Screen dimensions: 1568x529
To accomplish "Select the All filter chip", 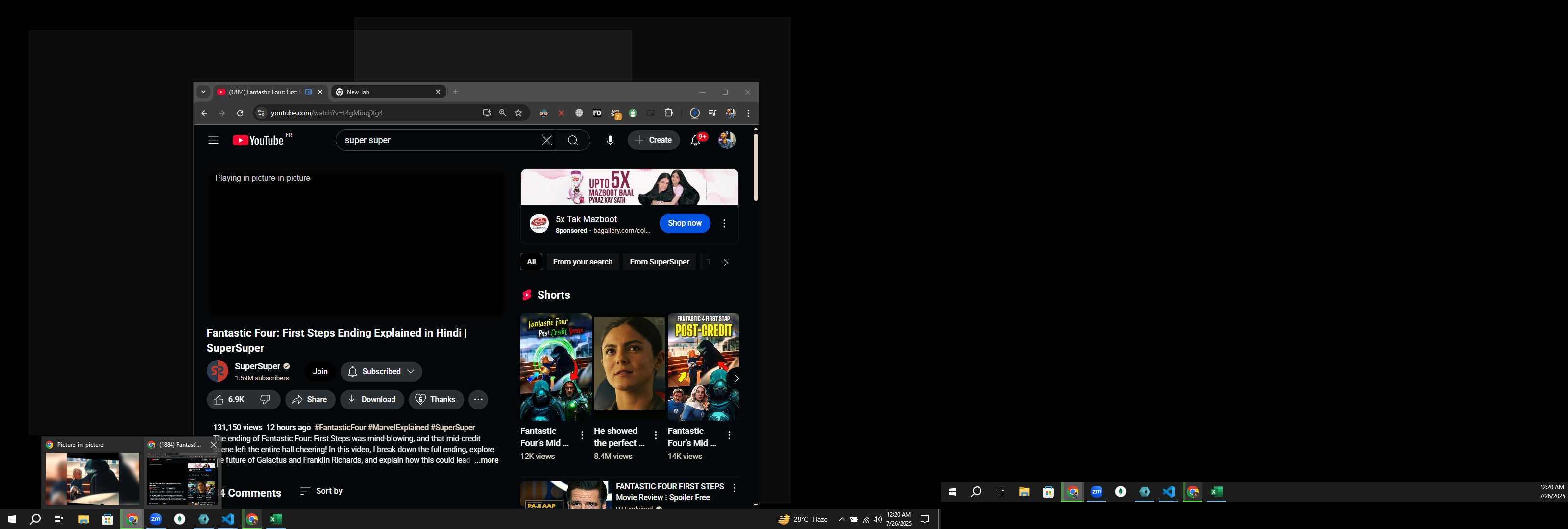I will click(531, 262).
